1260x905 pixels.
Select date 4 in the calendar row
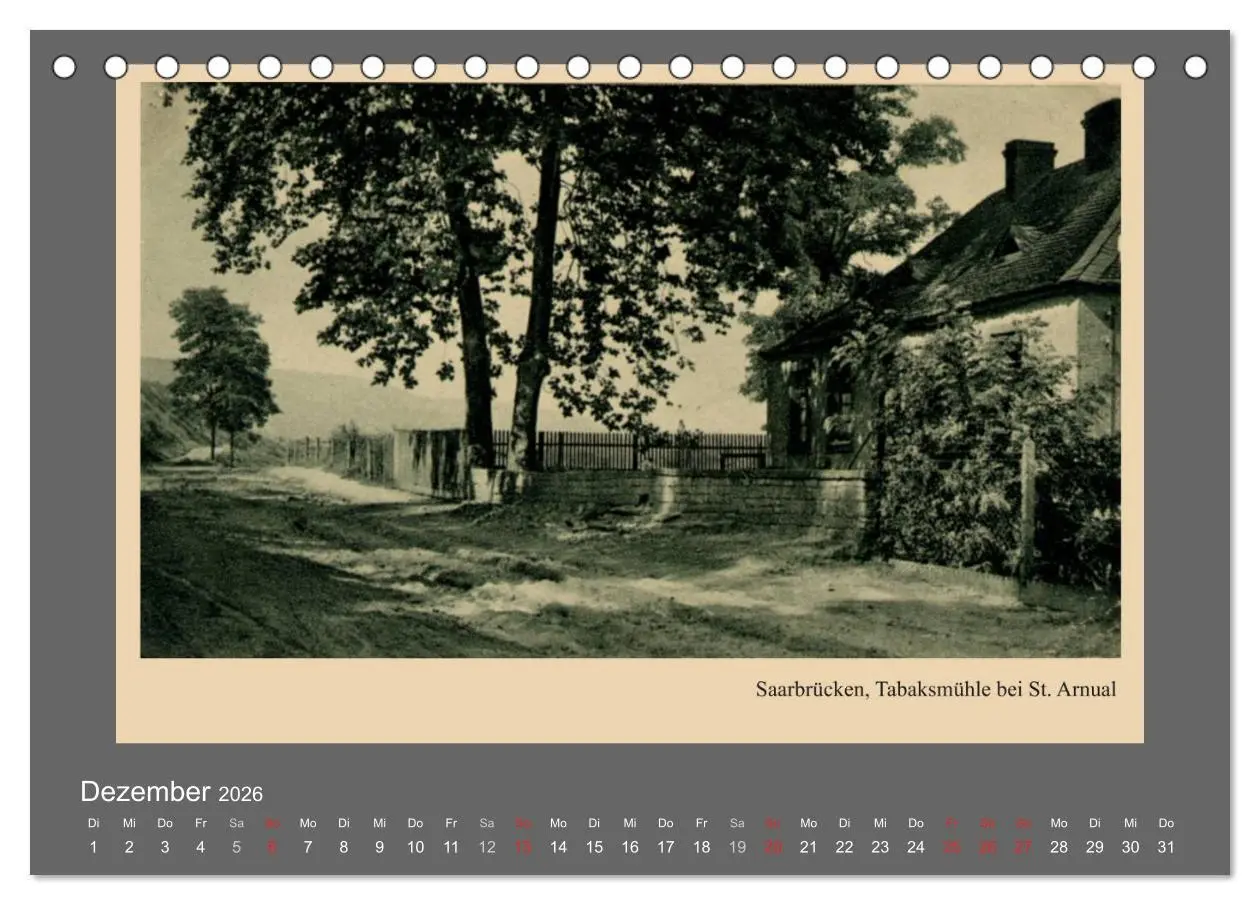tap(200, 847)
